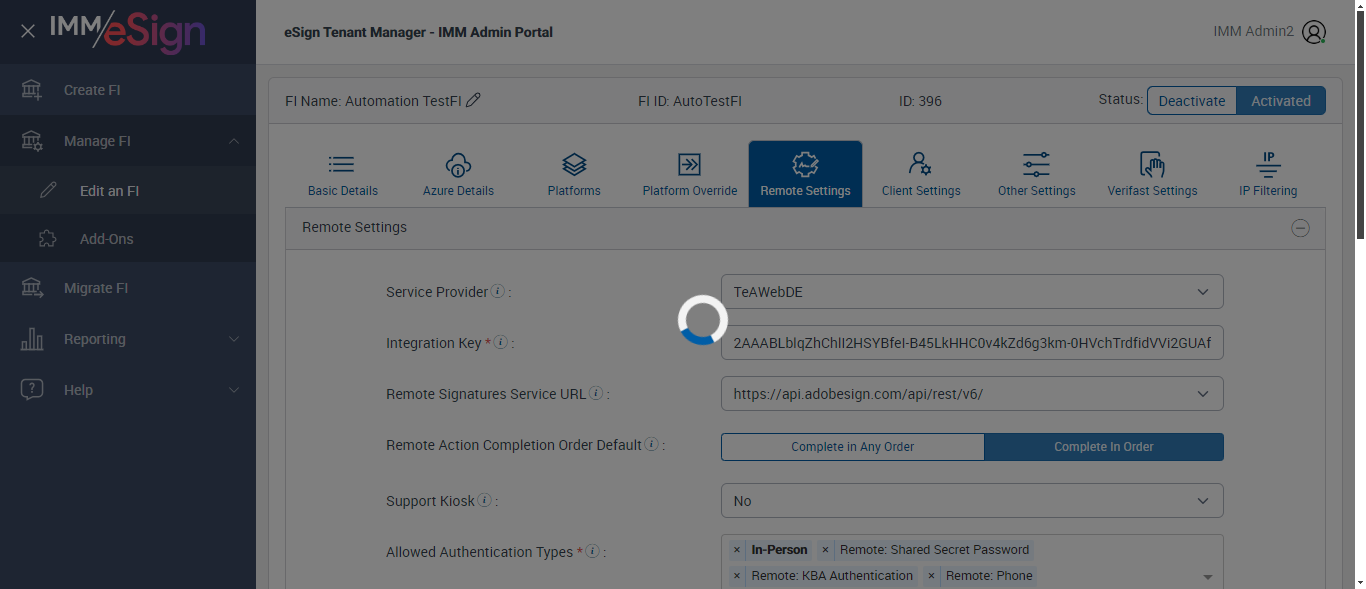Open the Client Settings tab
The width and height of the screenshot is (1366, 589).
pos(921,174)
